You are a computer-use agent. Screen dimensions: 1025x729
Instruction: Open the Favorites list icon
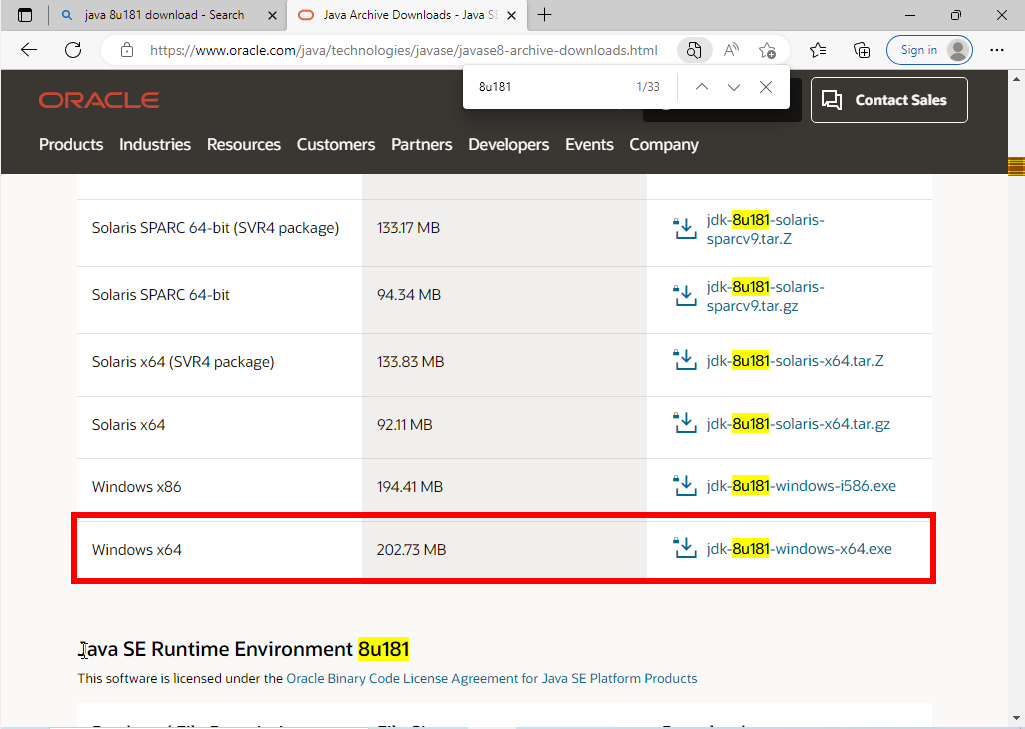point(818,50)
